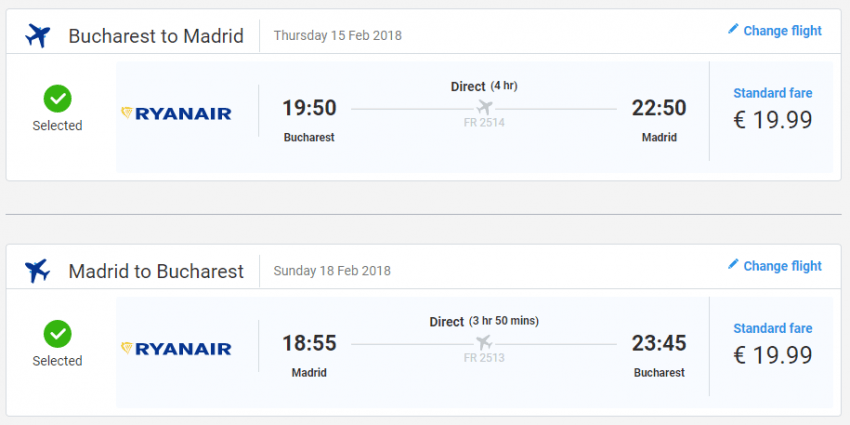
Task: Click the plane icon above FR 2514
Action: (x=486, y=108)
